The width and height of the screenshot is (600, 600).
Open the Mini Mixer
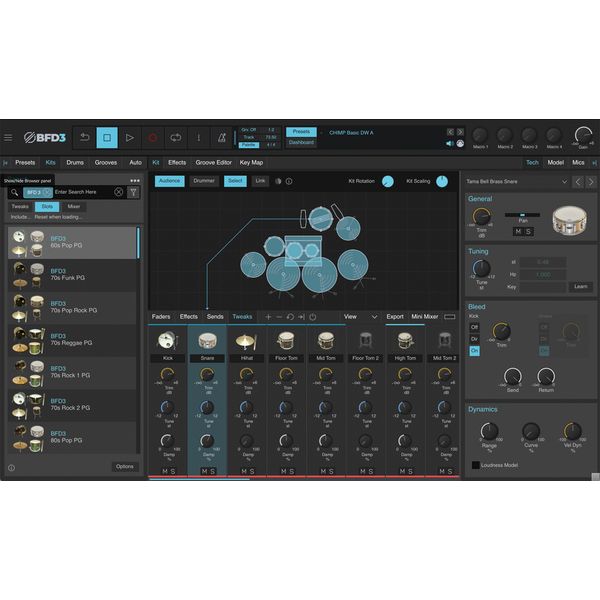click(425, 317)
